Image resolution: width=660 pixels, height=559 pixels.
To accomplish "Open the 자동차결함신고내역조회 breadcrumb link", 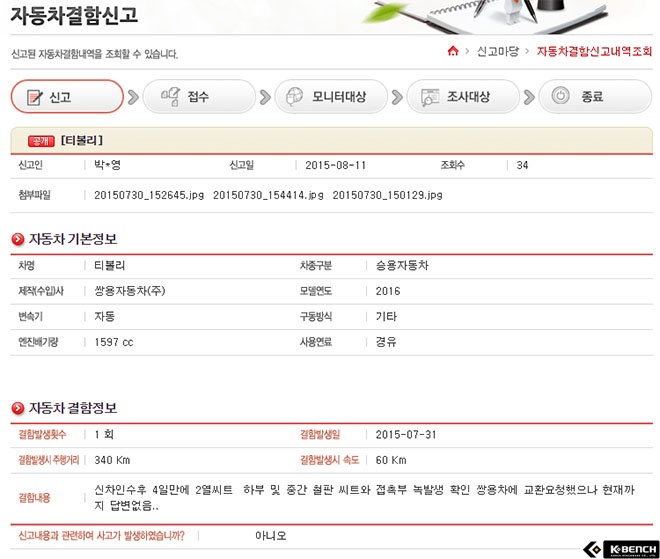I will (x=594, y=51).
